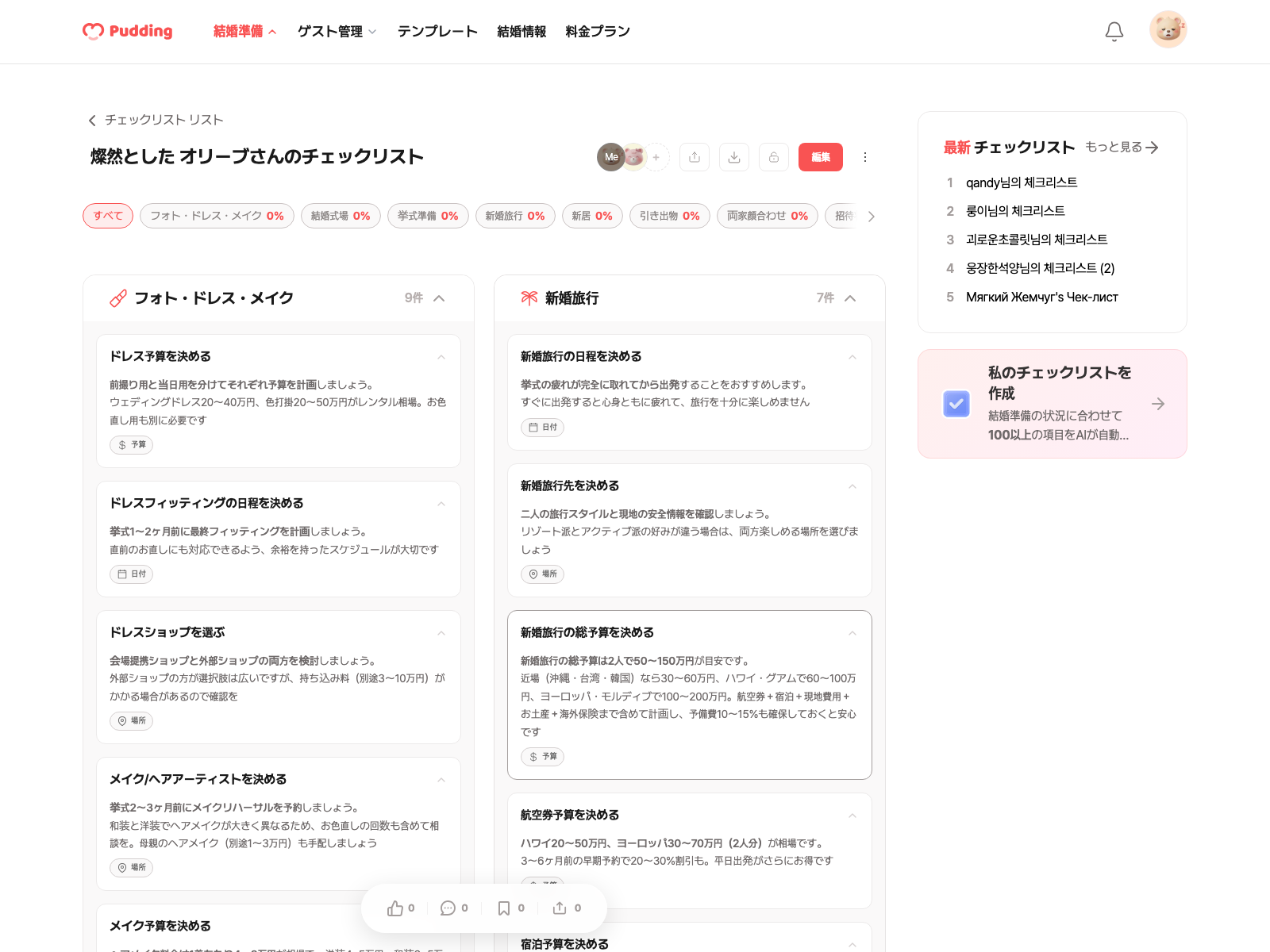Open the テンプレート menu item
1270x952 pixels.
click(437, 32)
